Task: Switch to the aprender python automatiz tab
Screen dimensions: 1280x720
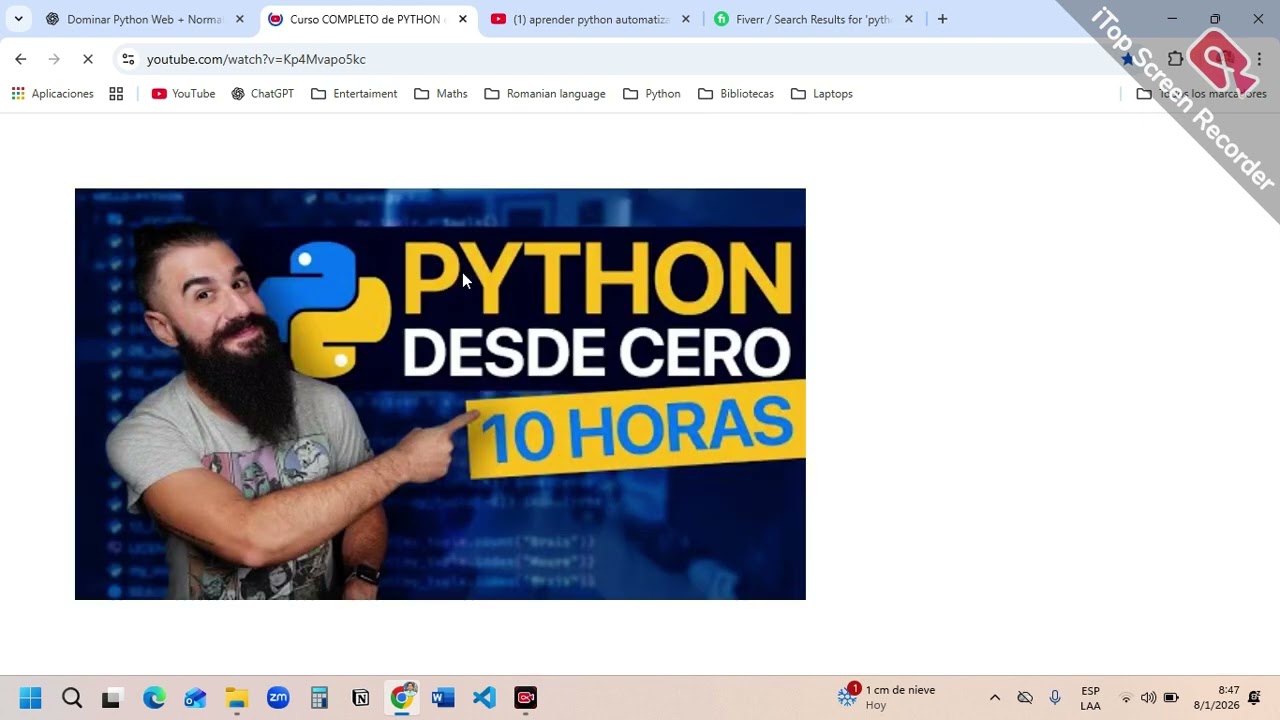Action: [x=590, y=19]
